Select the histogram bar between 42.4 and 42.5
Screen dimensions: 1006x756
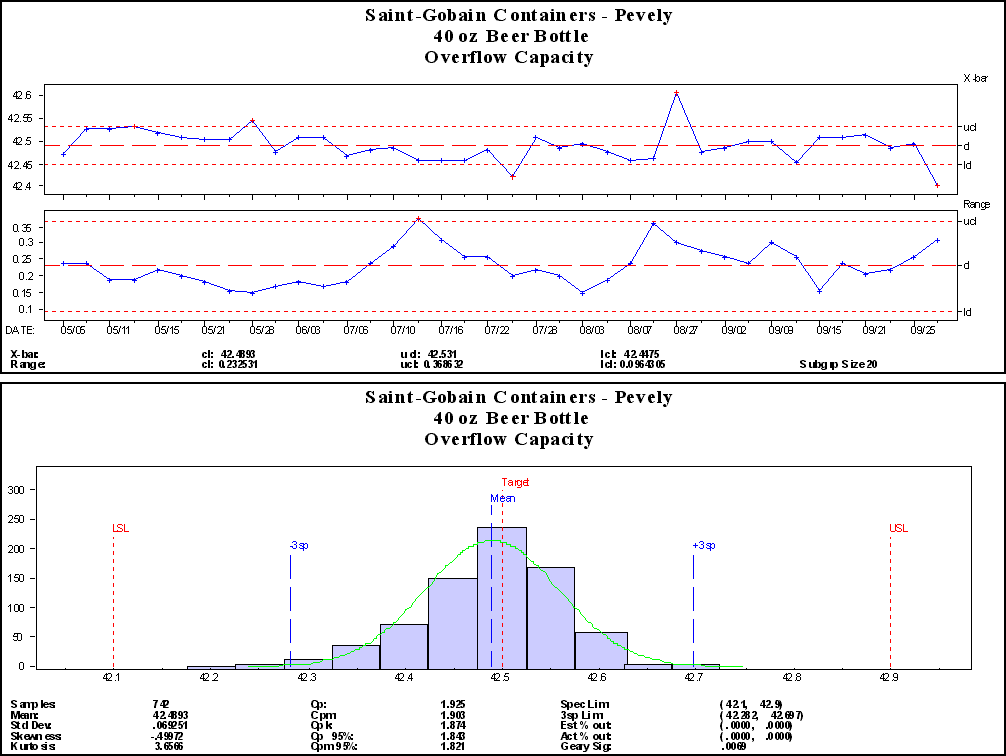[x=453, y=622]
